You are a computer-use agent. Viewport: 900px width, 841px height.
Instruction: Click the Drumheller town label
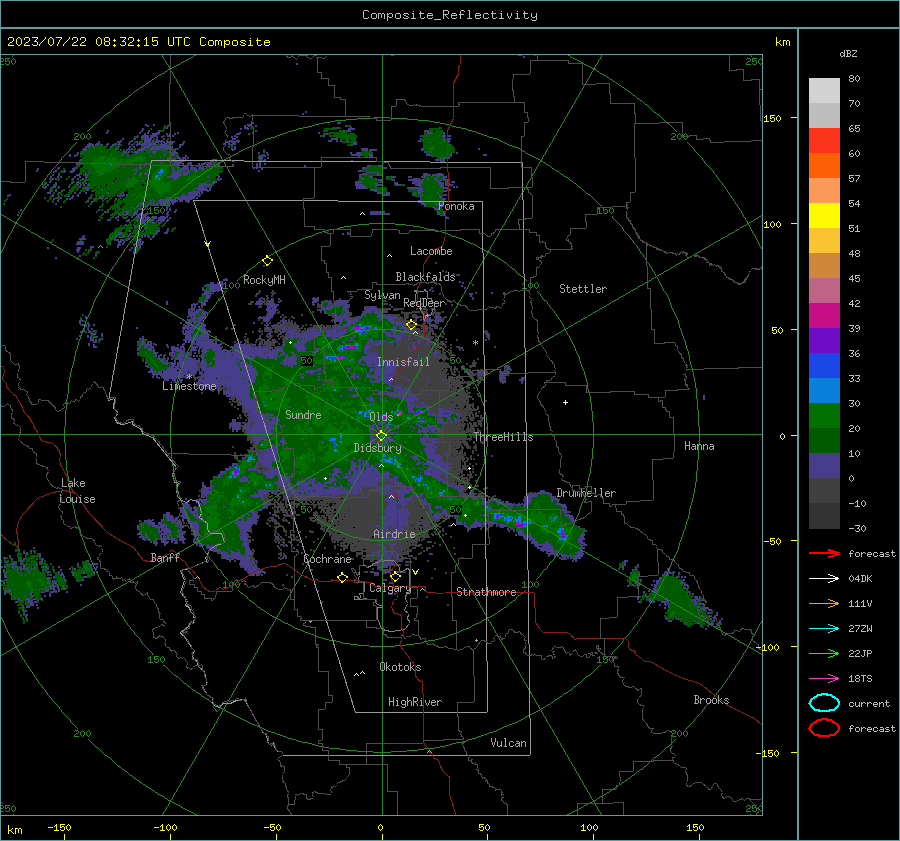tap(586, 493)
